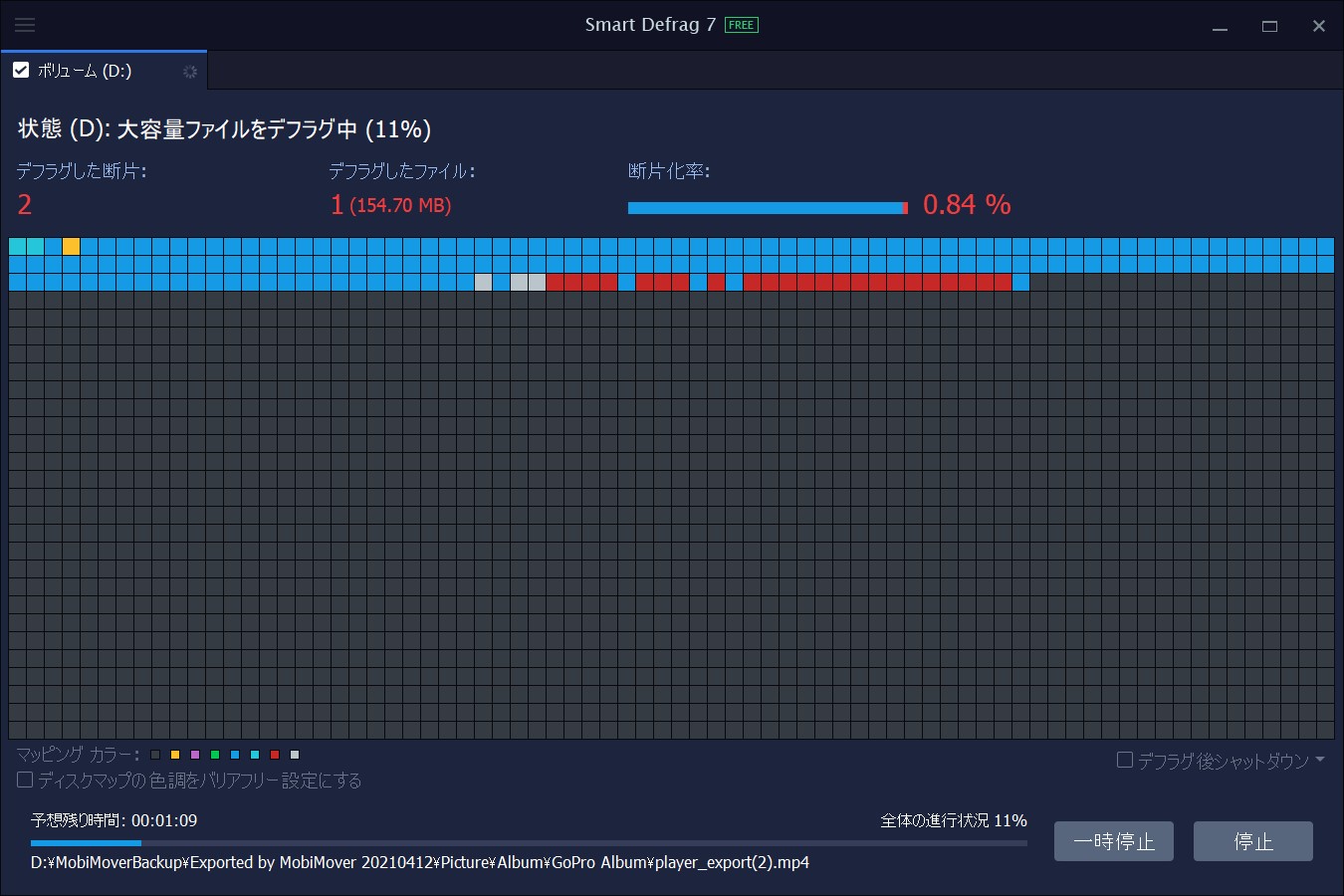Viewport: 1344px width, 896px height.
Task: Select the magenta mapping color swatch
Action: coord(195,755)
